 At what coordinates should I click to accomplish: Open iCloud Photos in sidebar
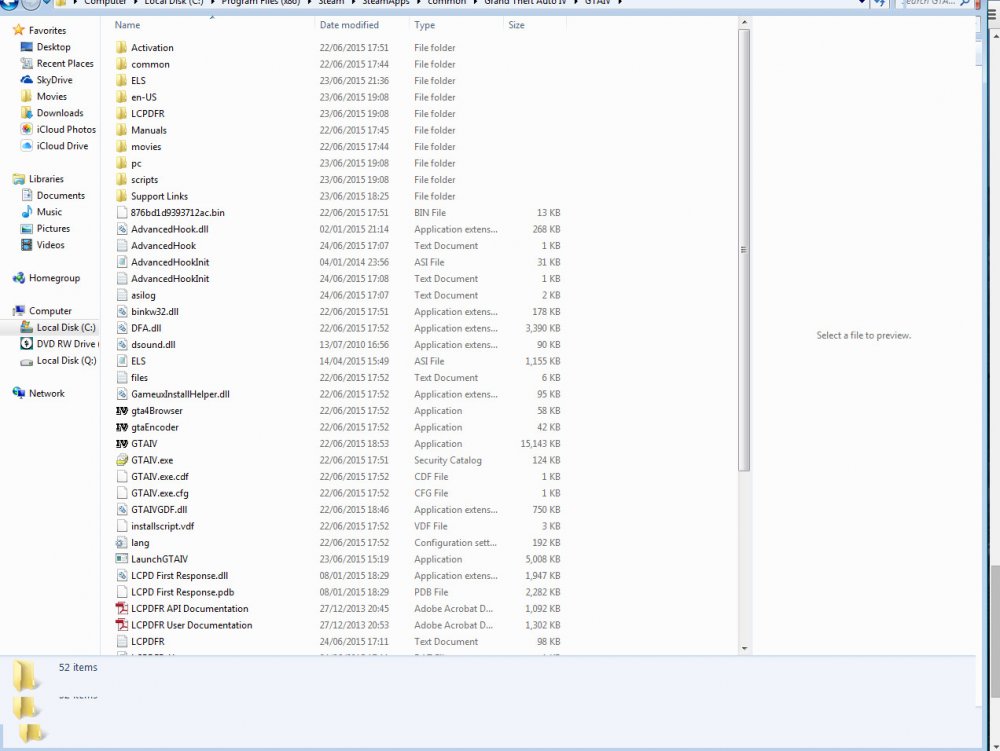pyautogui.click(x=66, y=129)
